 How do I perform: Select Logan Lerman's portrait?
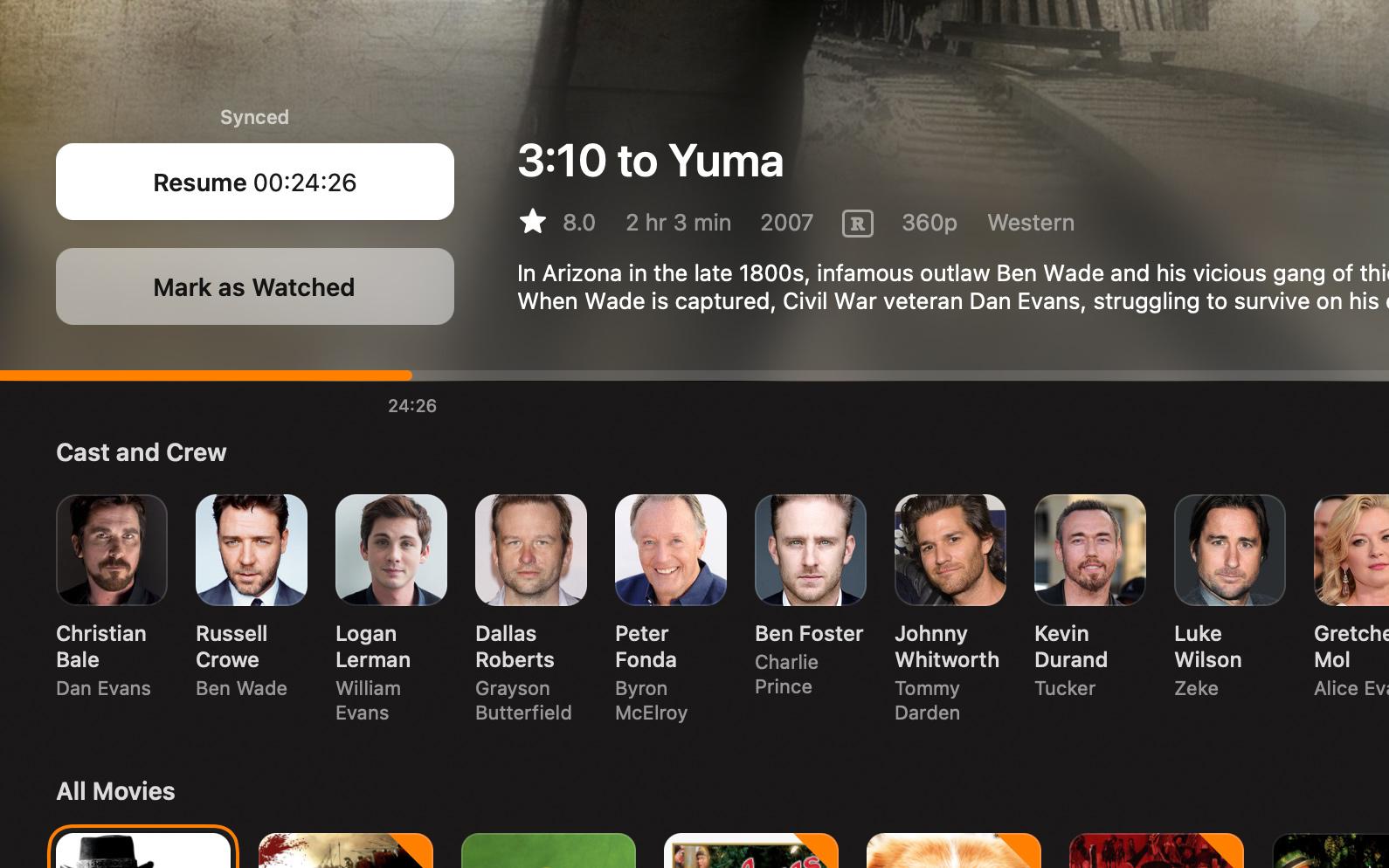(x=391, y=550)
